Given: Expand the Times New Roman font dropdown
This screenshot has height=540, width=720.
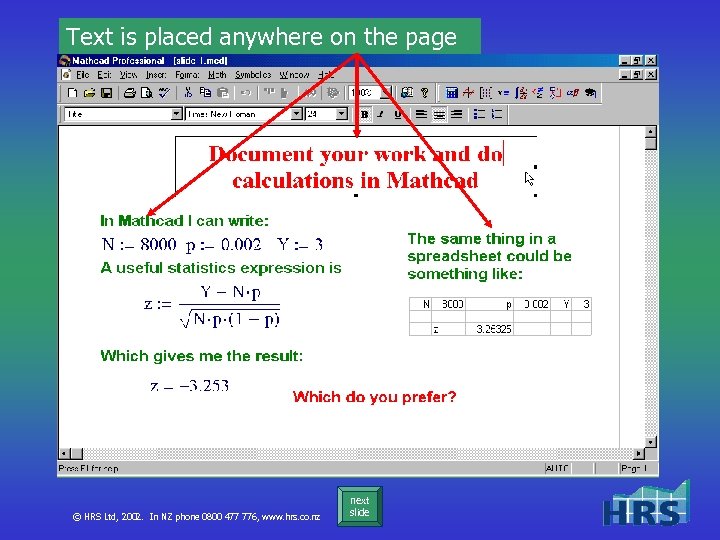Looking at the screenshot, I should click(x=297, y=114).
